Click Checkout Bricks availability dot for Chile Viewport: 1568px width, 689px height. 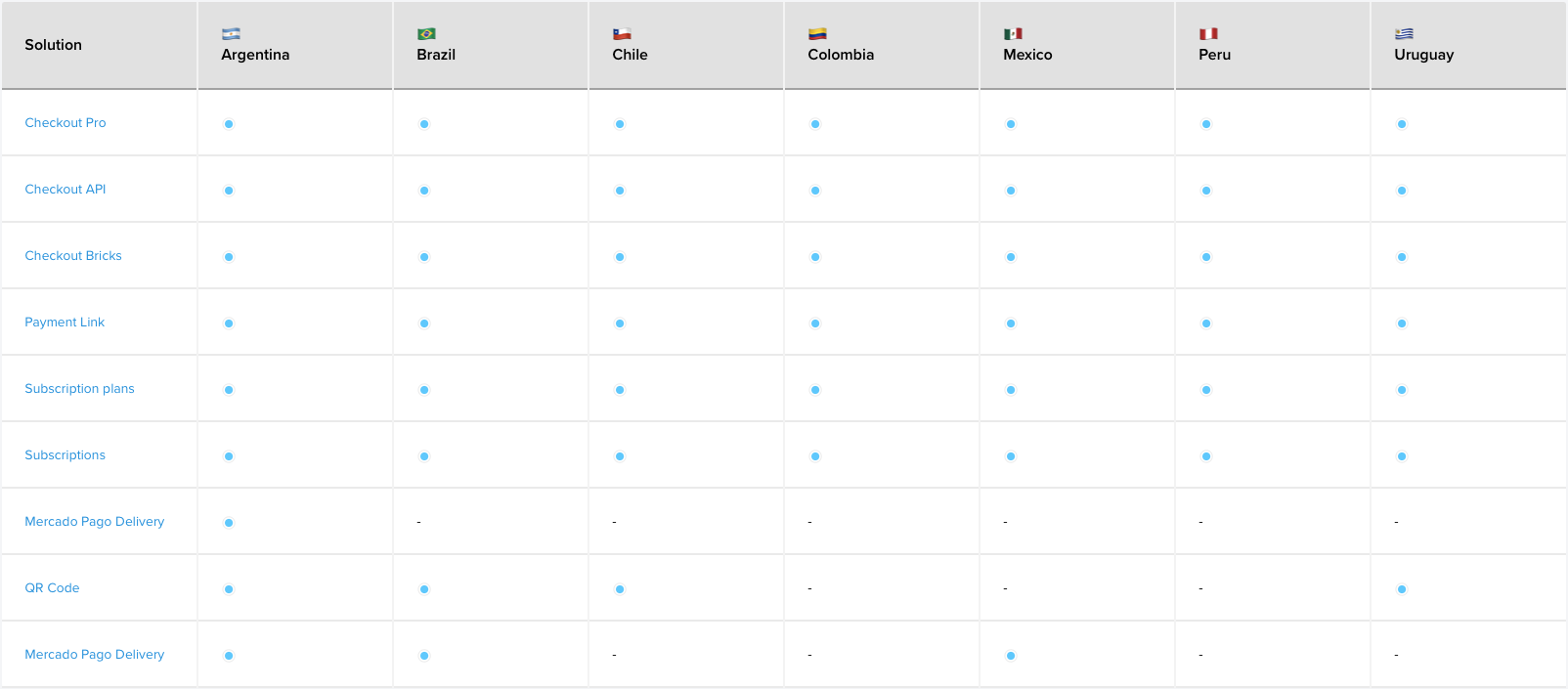(620, 257)
